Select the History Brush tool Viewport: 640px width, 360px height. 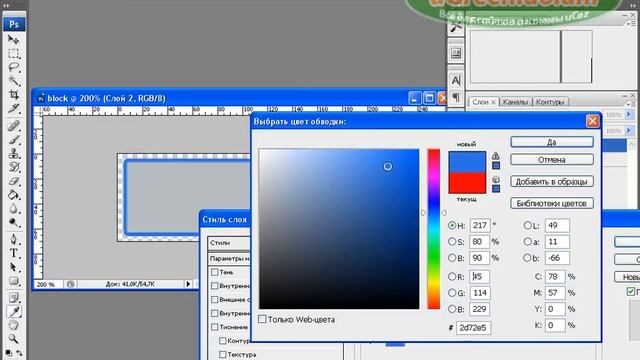point(13,167)
